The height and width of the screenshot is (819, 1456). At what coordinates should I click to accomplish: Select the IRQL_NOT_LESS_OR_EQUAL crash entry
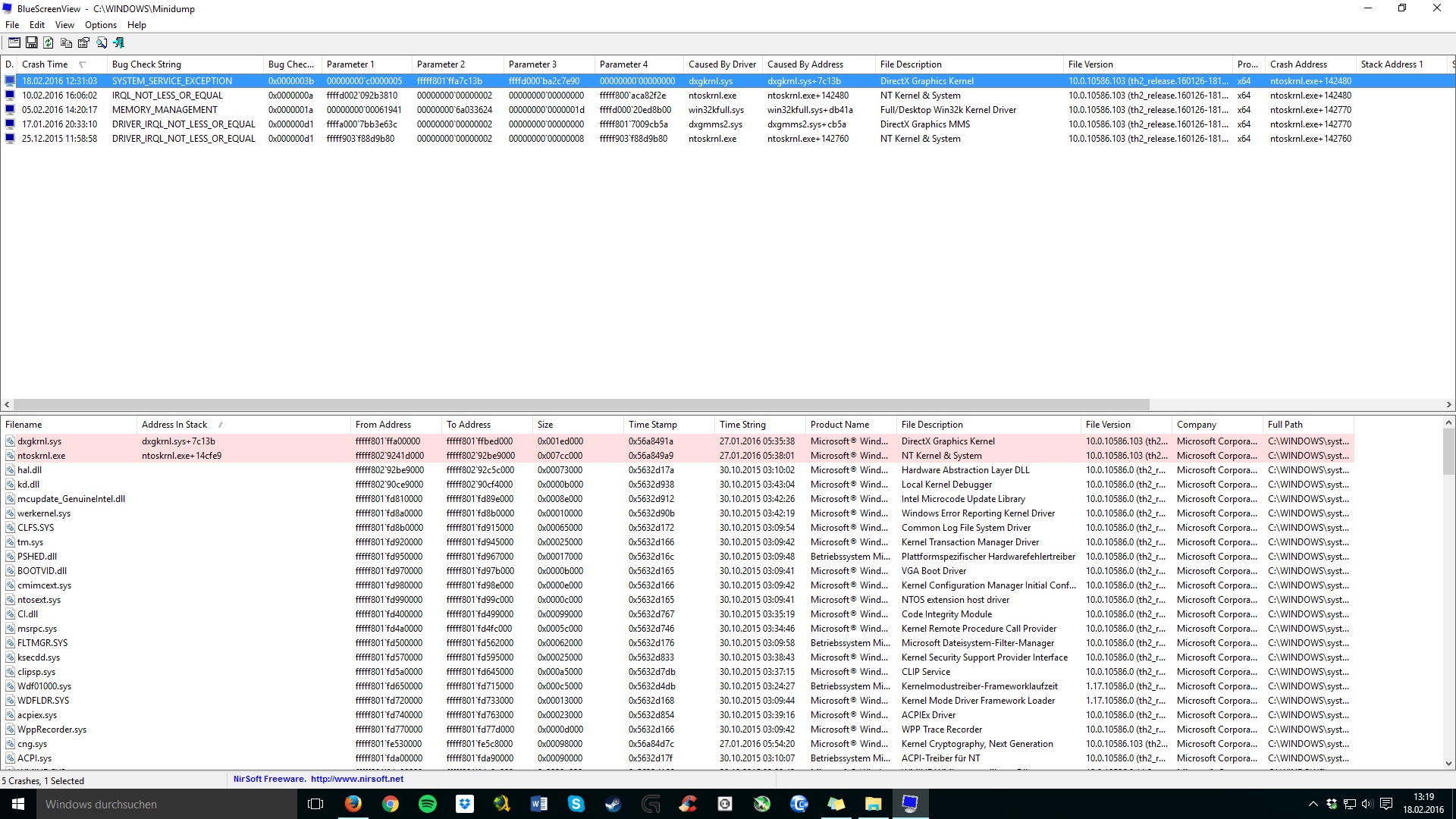point(167,96)
